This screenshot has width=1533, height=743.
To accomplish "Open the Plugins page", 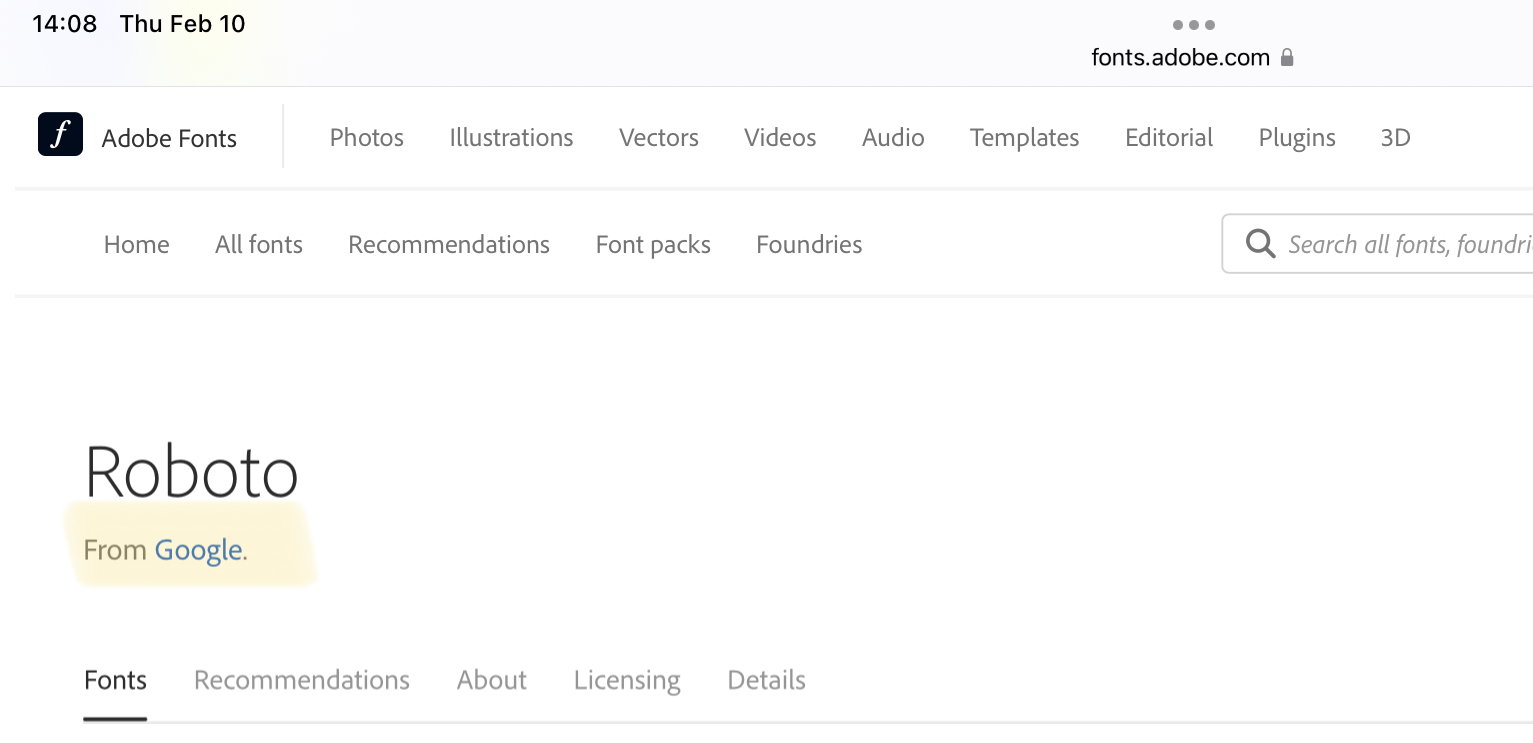I will coord(1297,138).
